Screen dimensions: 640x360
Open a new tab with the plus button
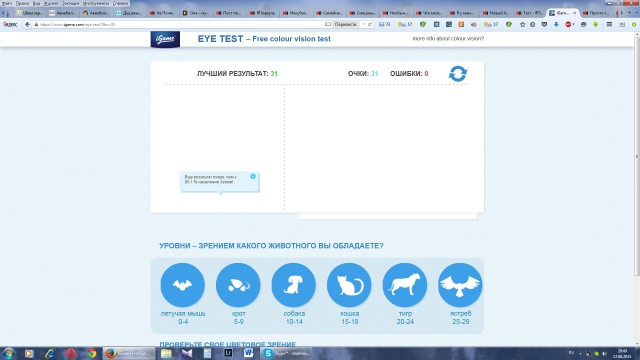pos(629,13)
